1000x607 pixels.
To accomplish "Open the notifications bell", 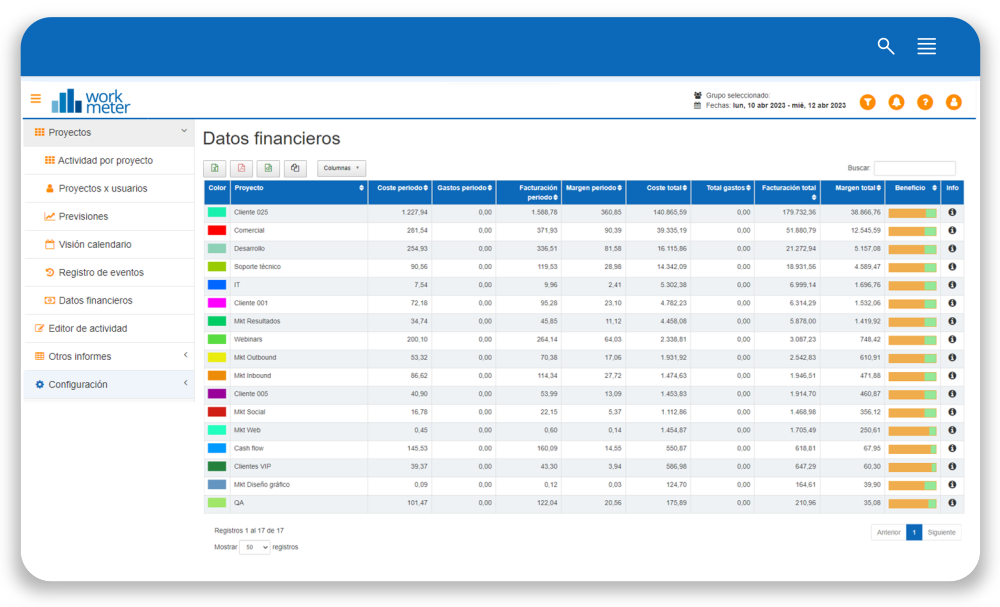I will (x=896, y=102).
